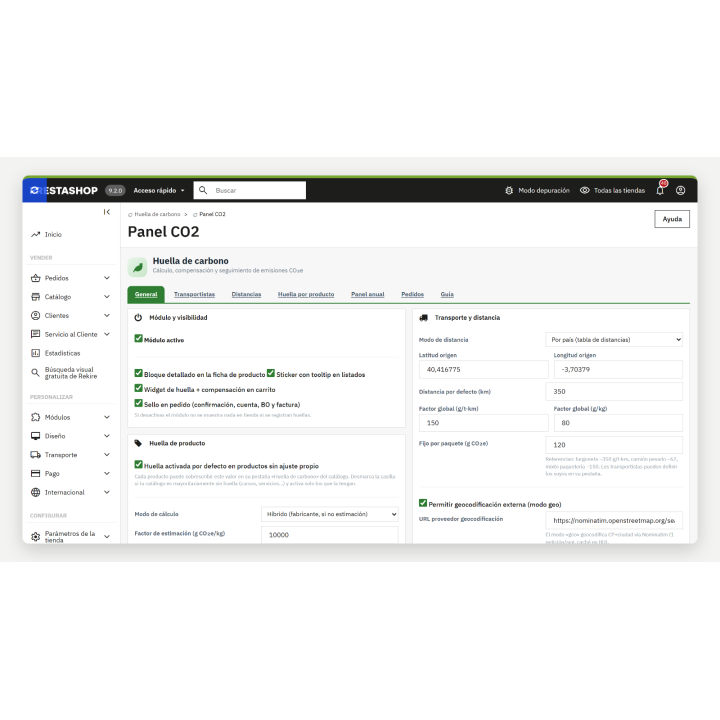The image size is (720, 720).
Task: Open the Guía tab
Action: tap(447, 294)
